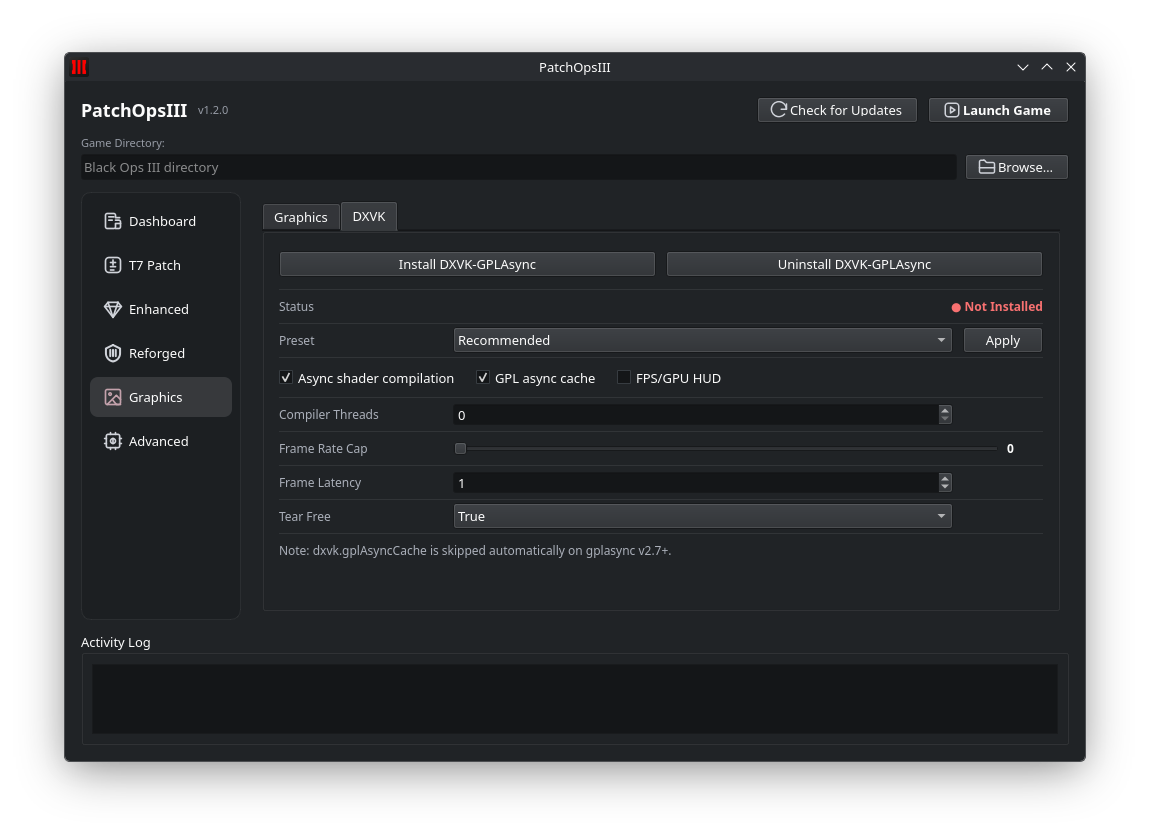
Task: Open Dashboard from the sidebar
Action: pos(161,221)
